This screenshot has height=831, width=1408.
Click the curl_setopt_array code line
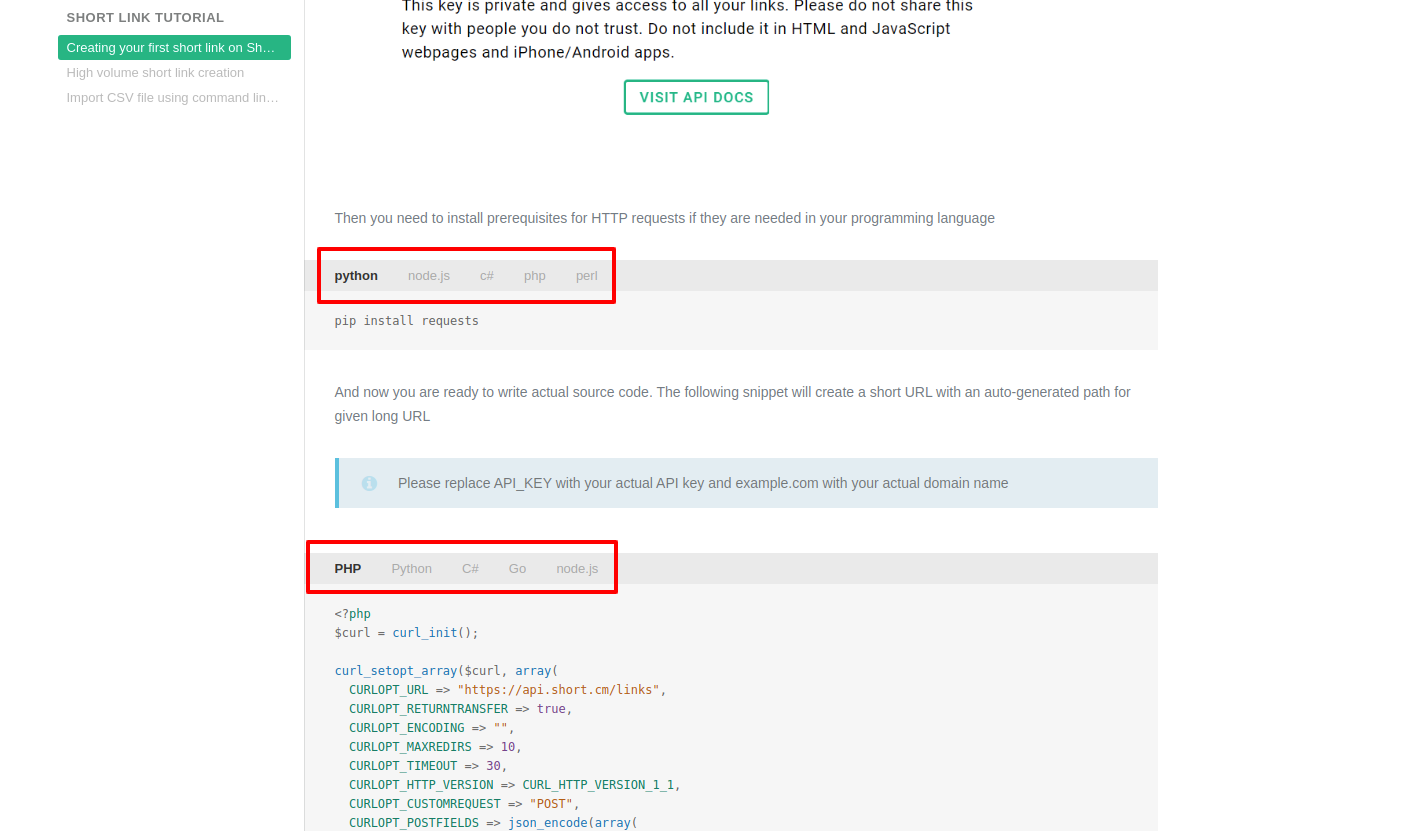(x=446, y=671)
